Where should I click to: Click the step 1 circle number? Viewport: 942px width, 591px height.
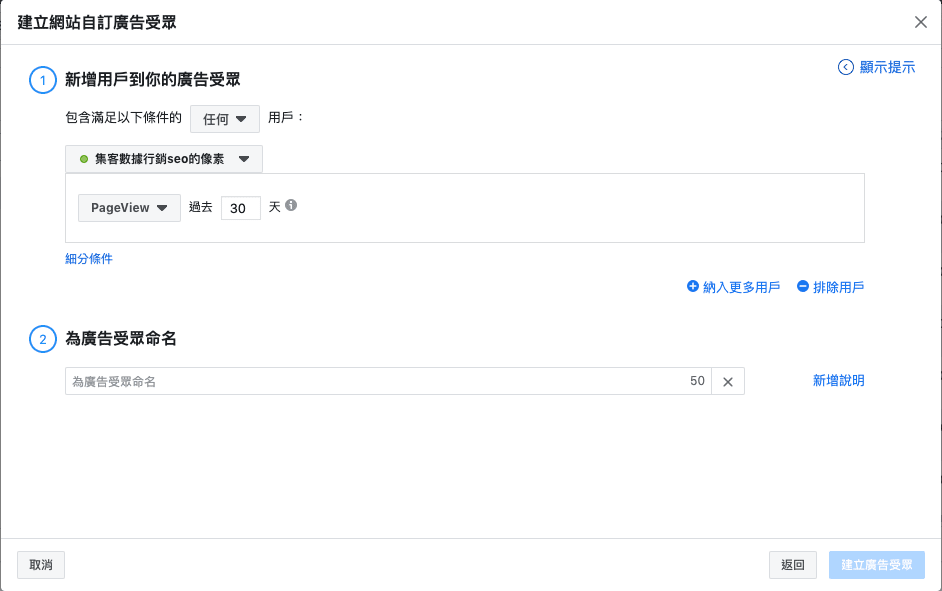pyautogui.click(x=43, y=80)
